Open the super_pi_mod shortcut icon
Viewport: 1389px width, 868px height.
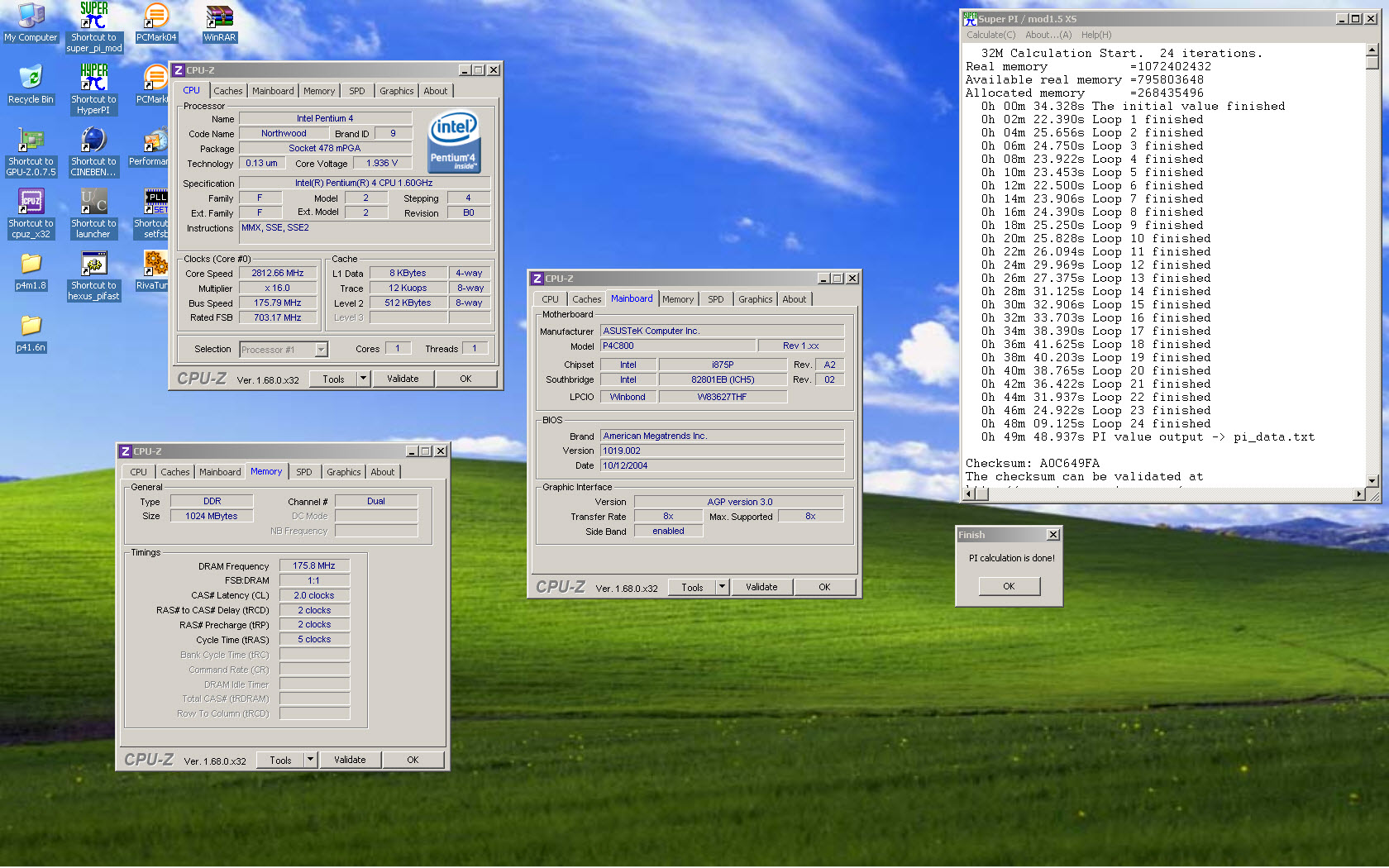pos(93,26)
